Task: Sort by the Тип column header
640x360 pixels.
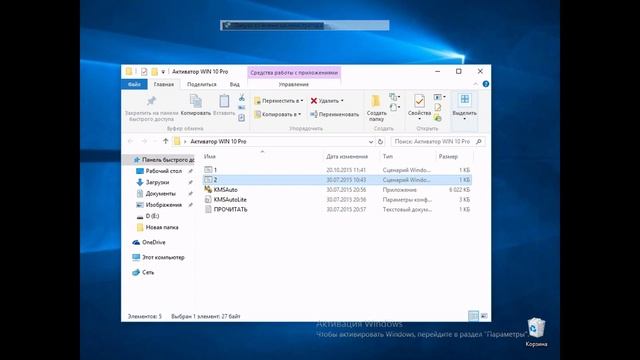Action: (387, 157)
